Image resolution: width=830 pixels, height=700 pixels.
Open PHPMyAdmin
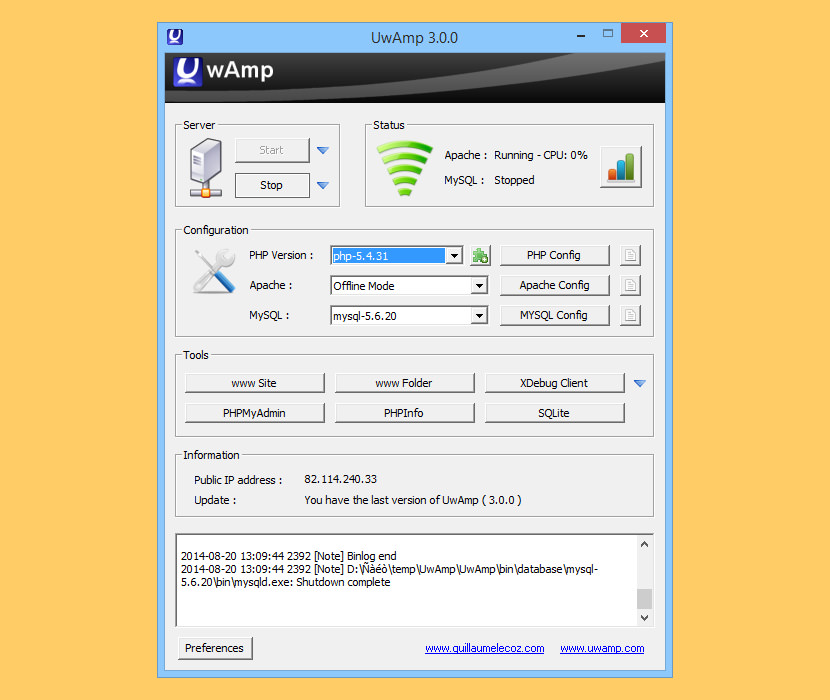pos(254,413)
